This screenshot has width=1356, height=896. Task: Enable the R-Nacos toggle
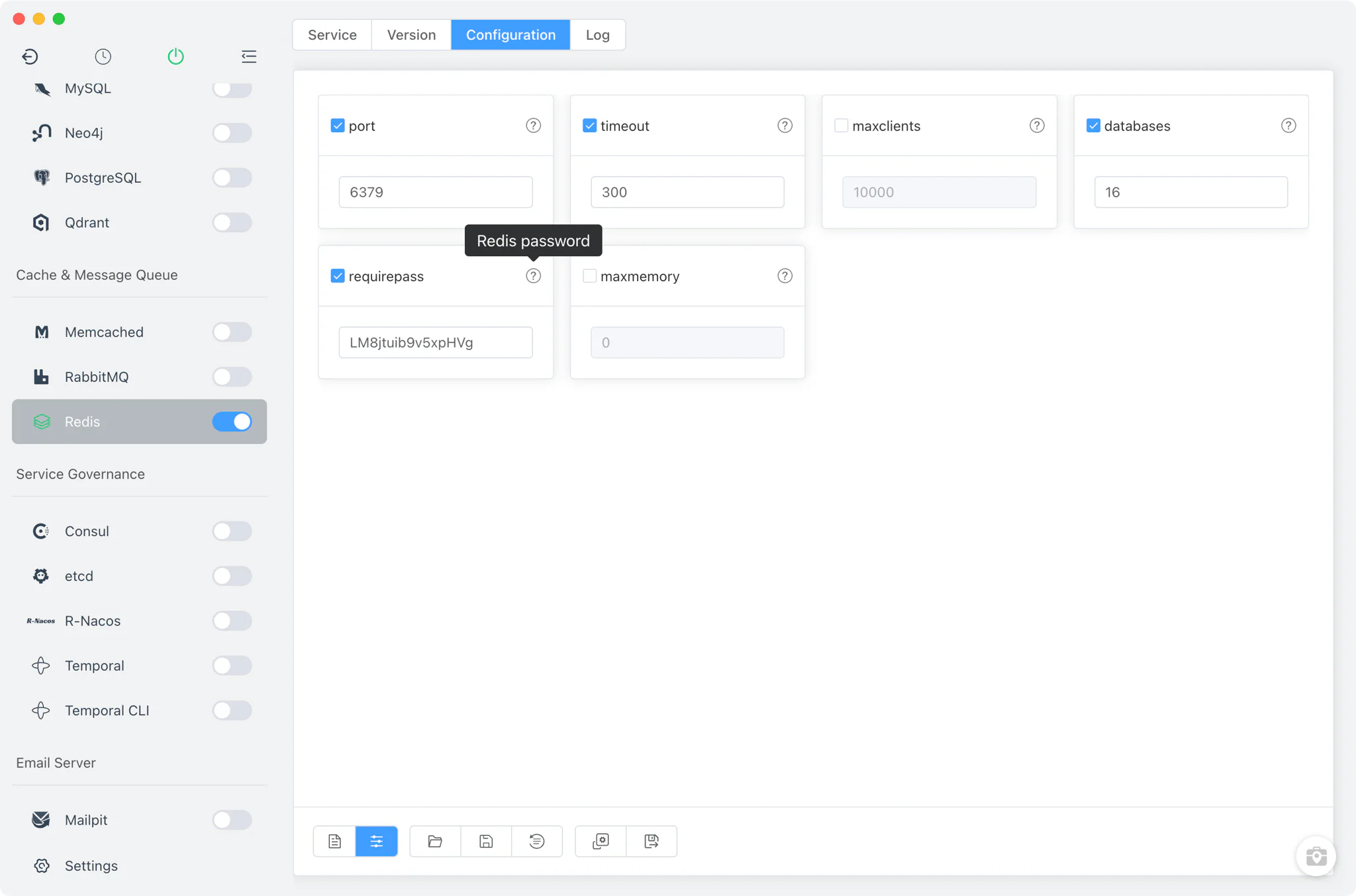click(x=232, y=621)
